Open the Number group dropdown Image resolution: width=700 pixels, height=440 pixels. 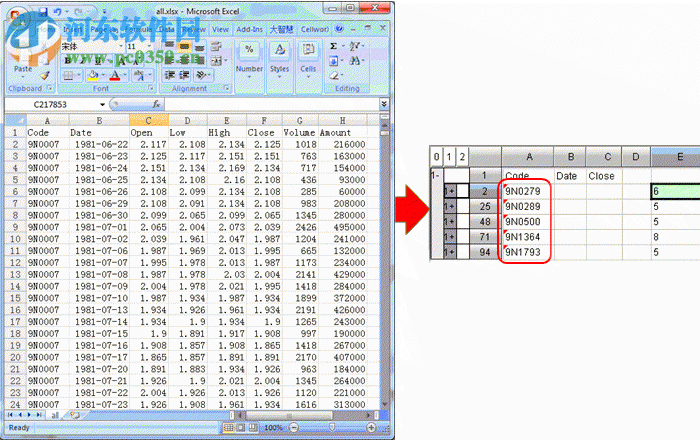[249, 77]
